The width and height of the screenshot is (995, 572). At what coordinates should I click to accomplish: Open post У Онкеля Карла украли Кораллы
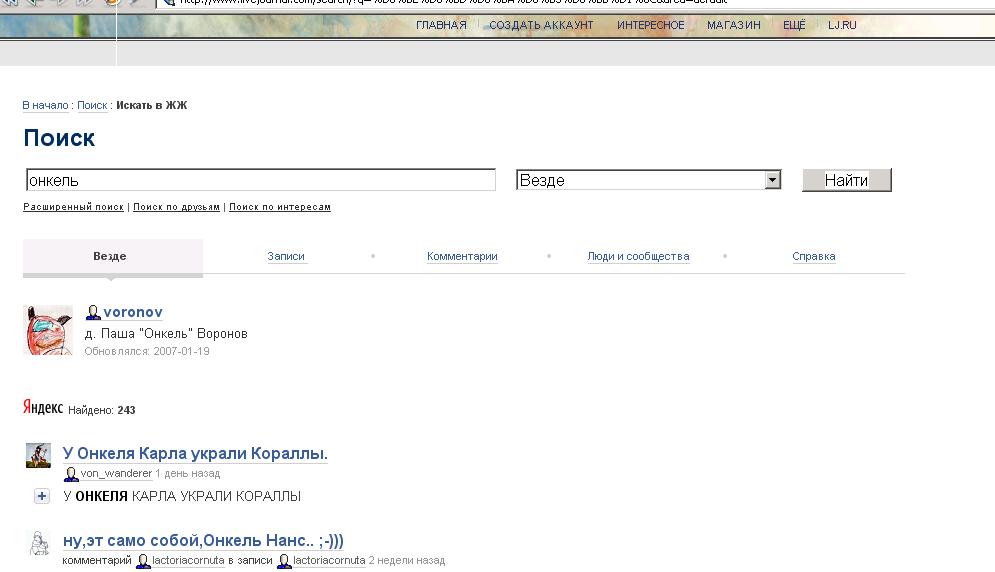coord(195,454)
